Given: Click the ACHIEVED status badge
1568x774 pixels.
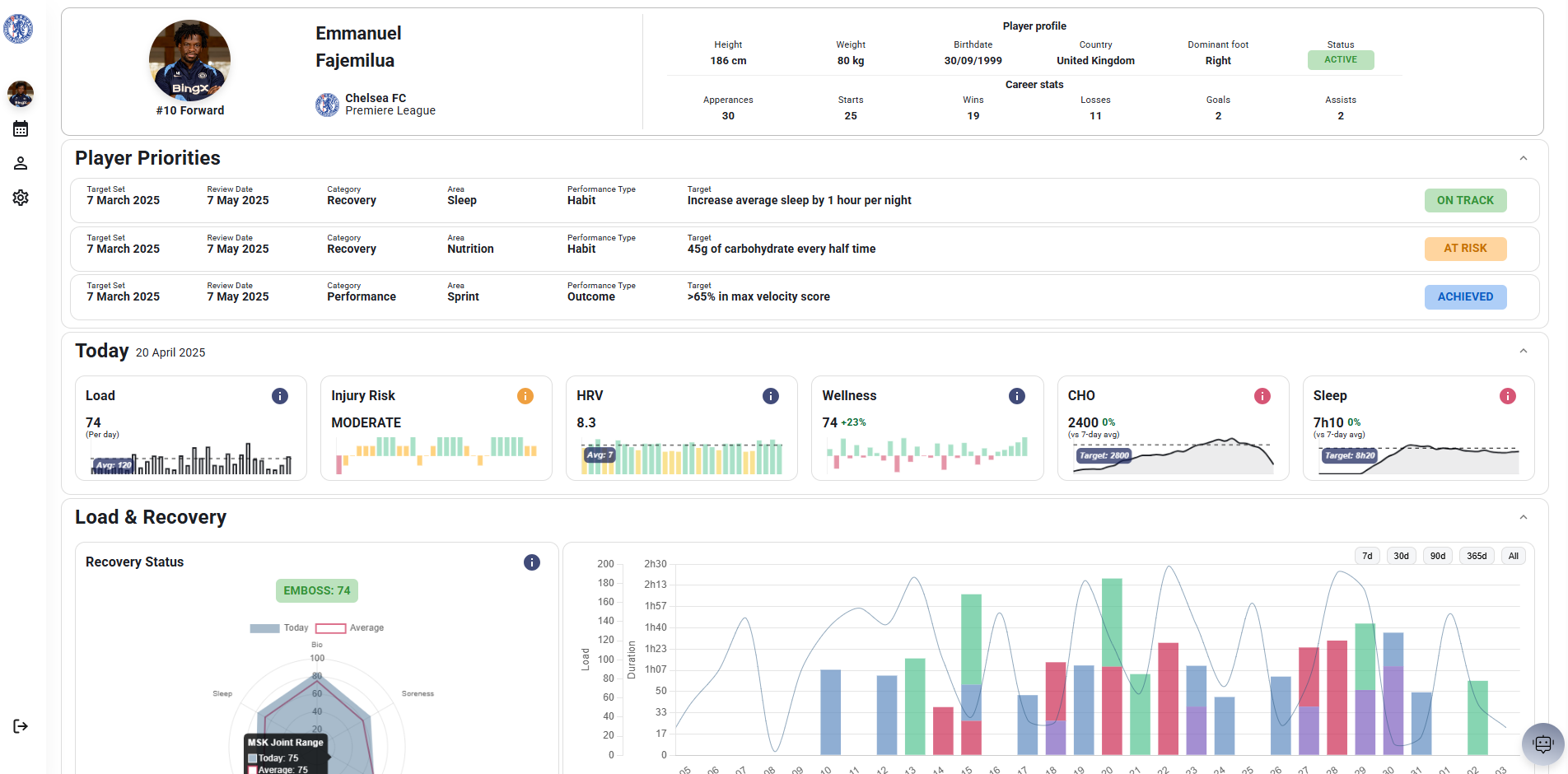Looking at the screenshot, I should point(1465,297).
